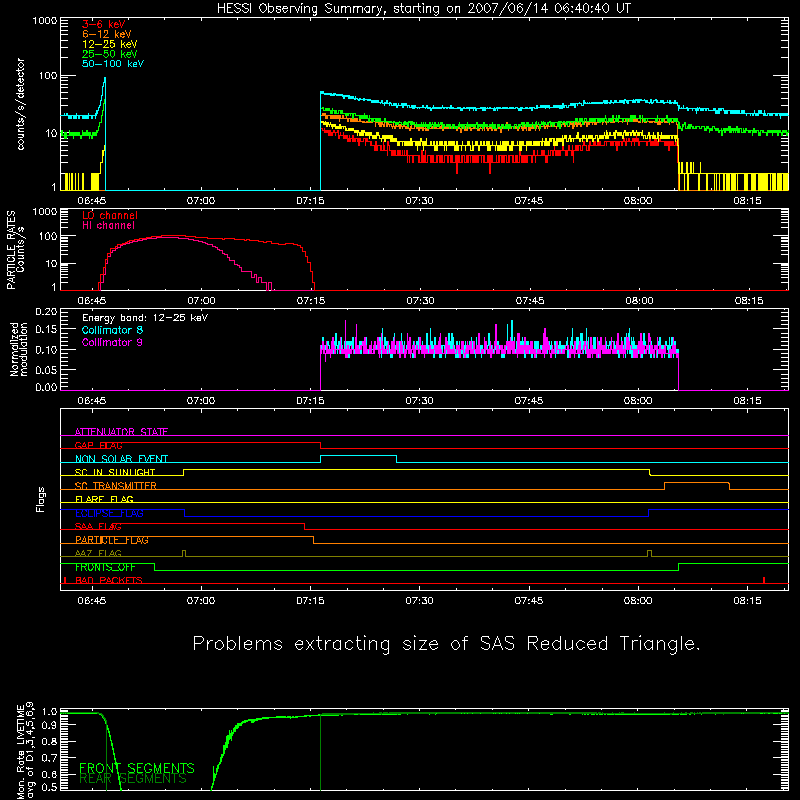Image resolution: width=800 pixels, height=800 pixels.
Task: Click the HI channel legend label
Action: (108, 226)
